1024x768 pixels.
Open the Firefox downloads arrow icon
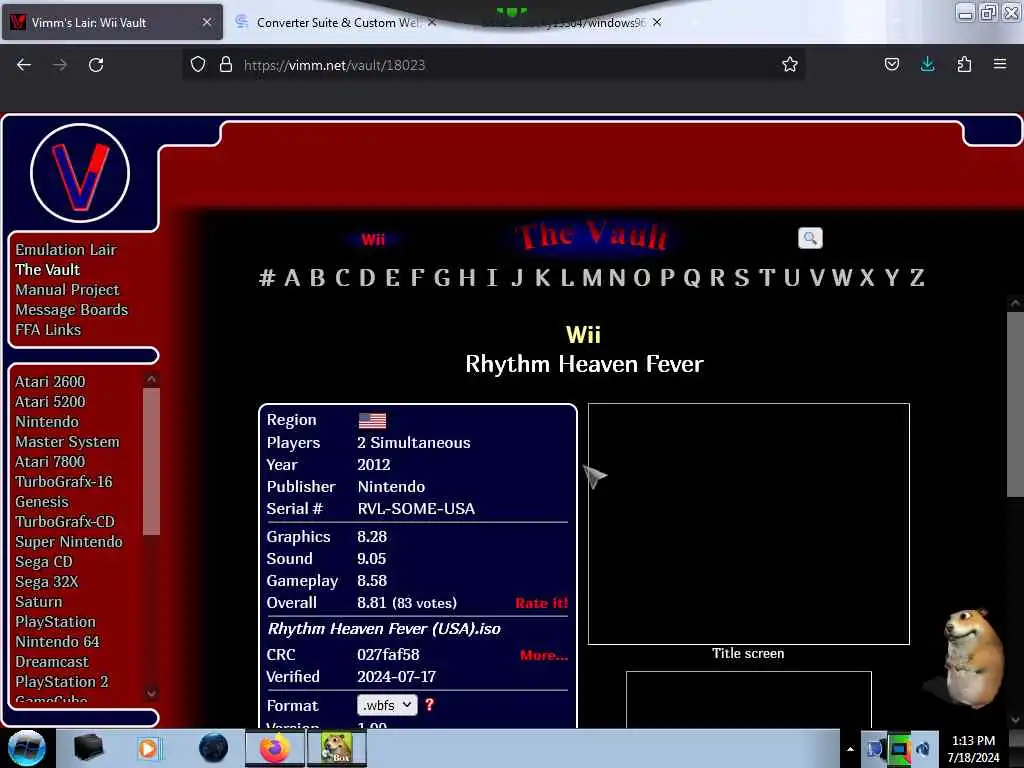coord(927,64)
